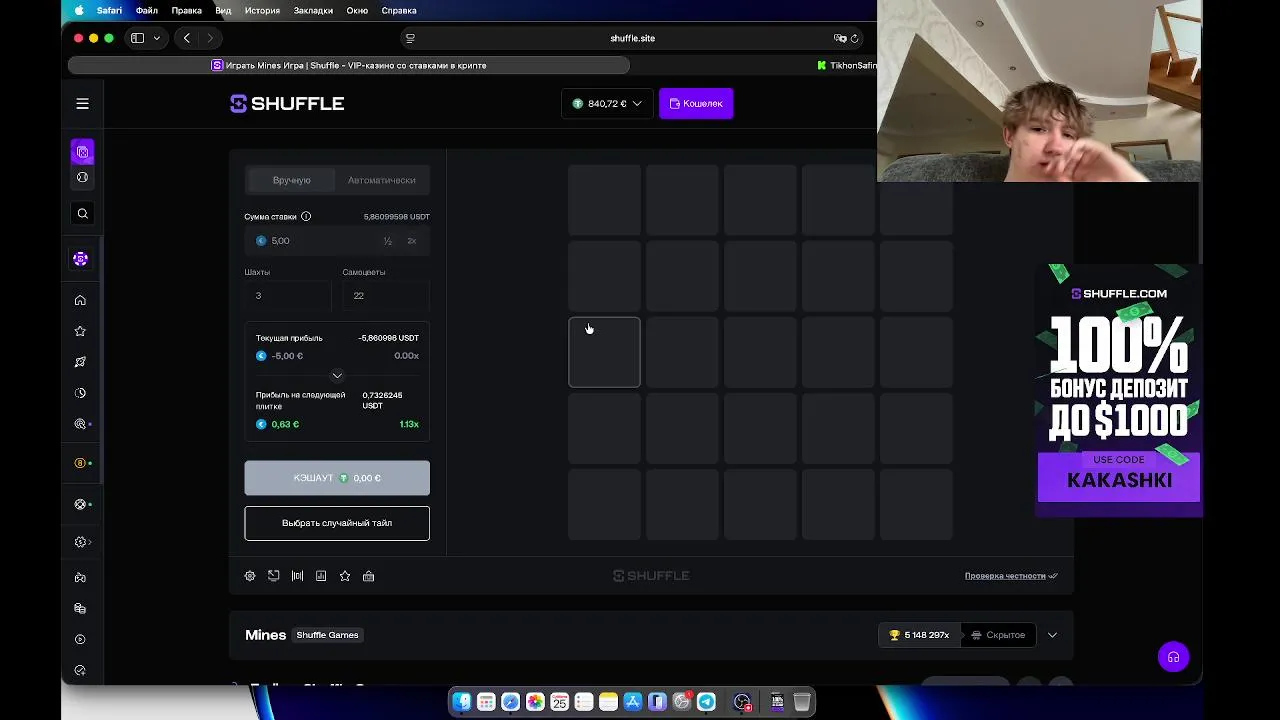Screen dimensions: 1280x720
Task: Open the gamepad icon in sidebar
Action: point(81,578)
